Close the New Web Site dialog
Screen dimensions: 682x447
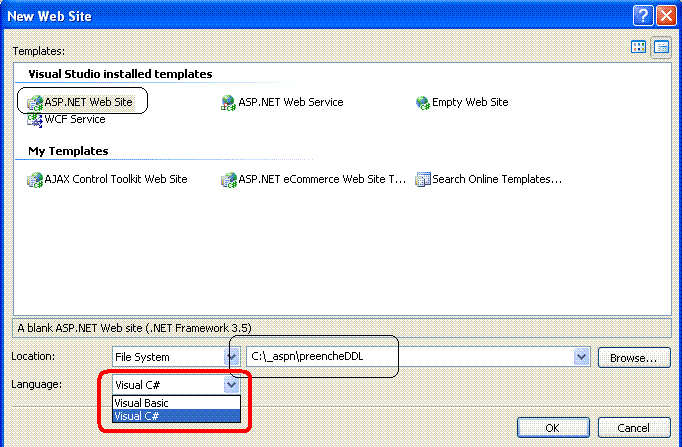[666, 16]
